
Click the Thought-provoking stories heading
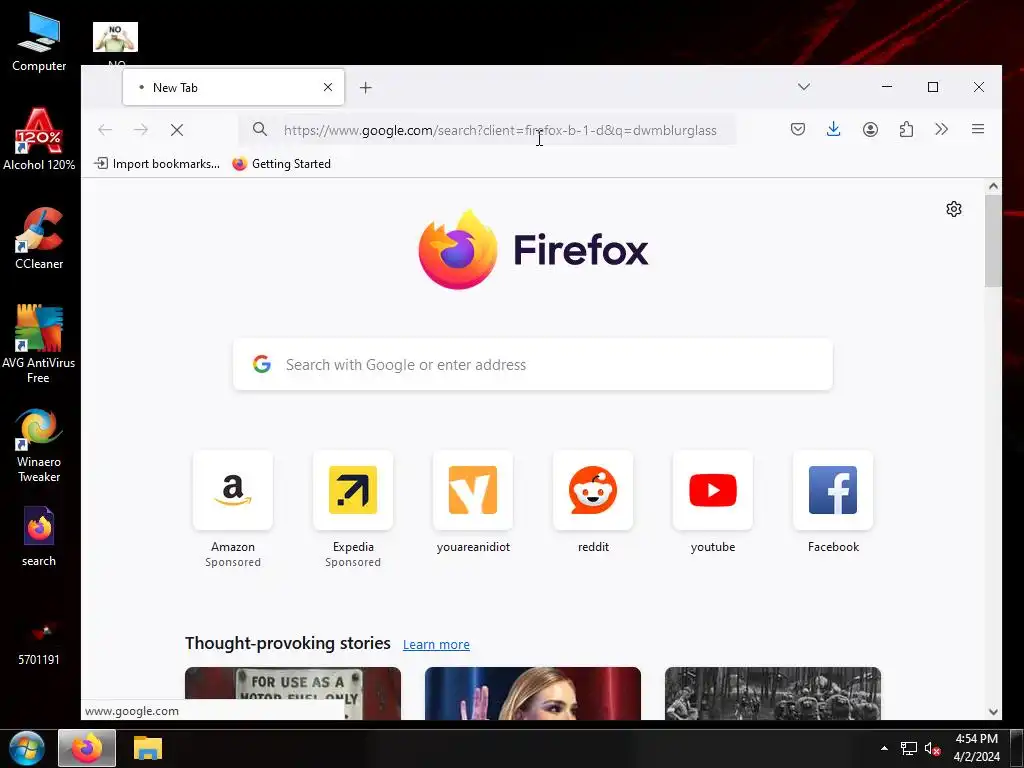(x=287, y=643)
